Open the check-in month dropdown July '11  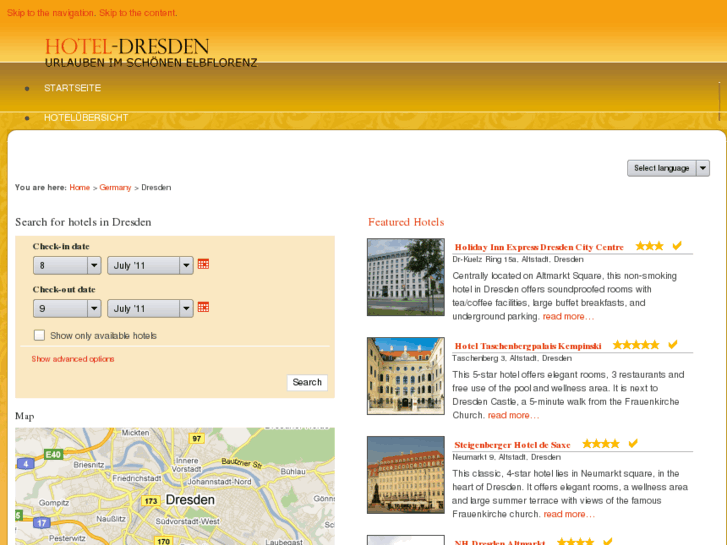click(150, 266)
